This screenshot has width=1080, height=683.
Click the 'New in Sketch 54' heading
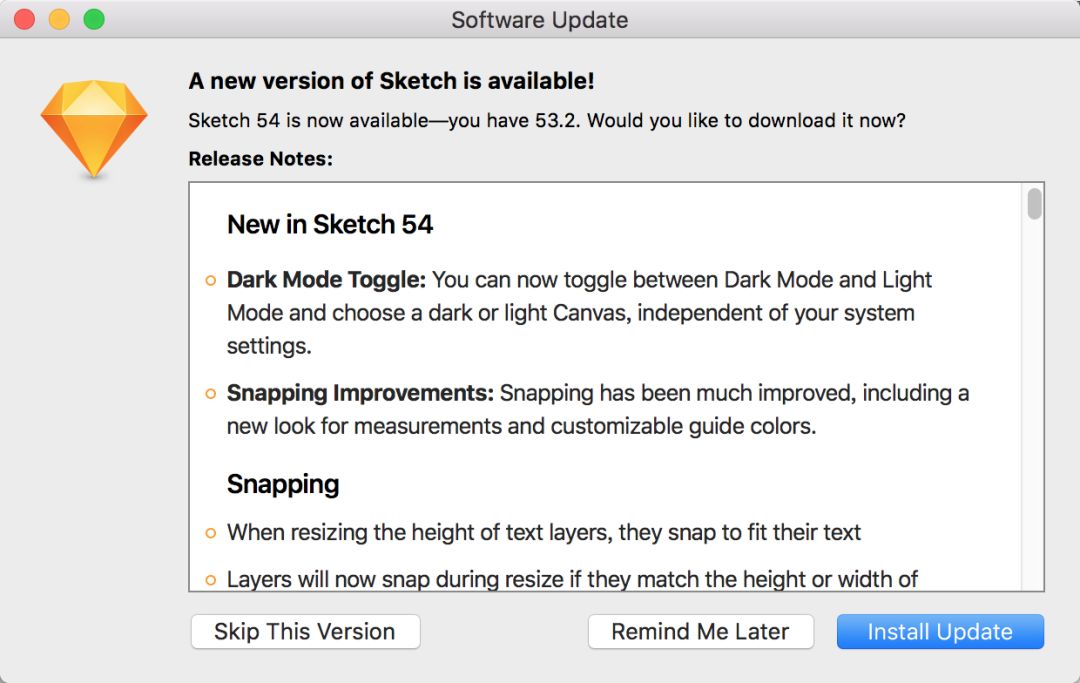pos(330,224)
